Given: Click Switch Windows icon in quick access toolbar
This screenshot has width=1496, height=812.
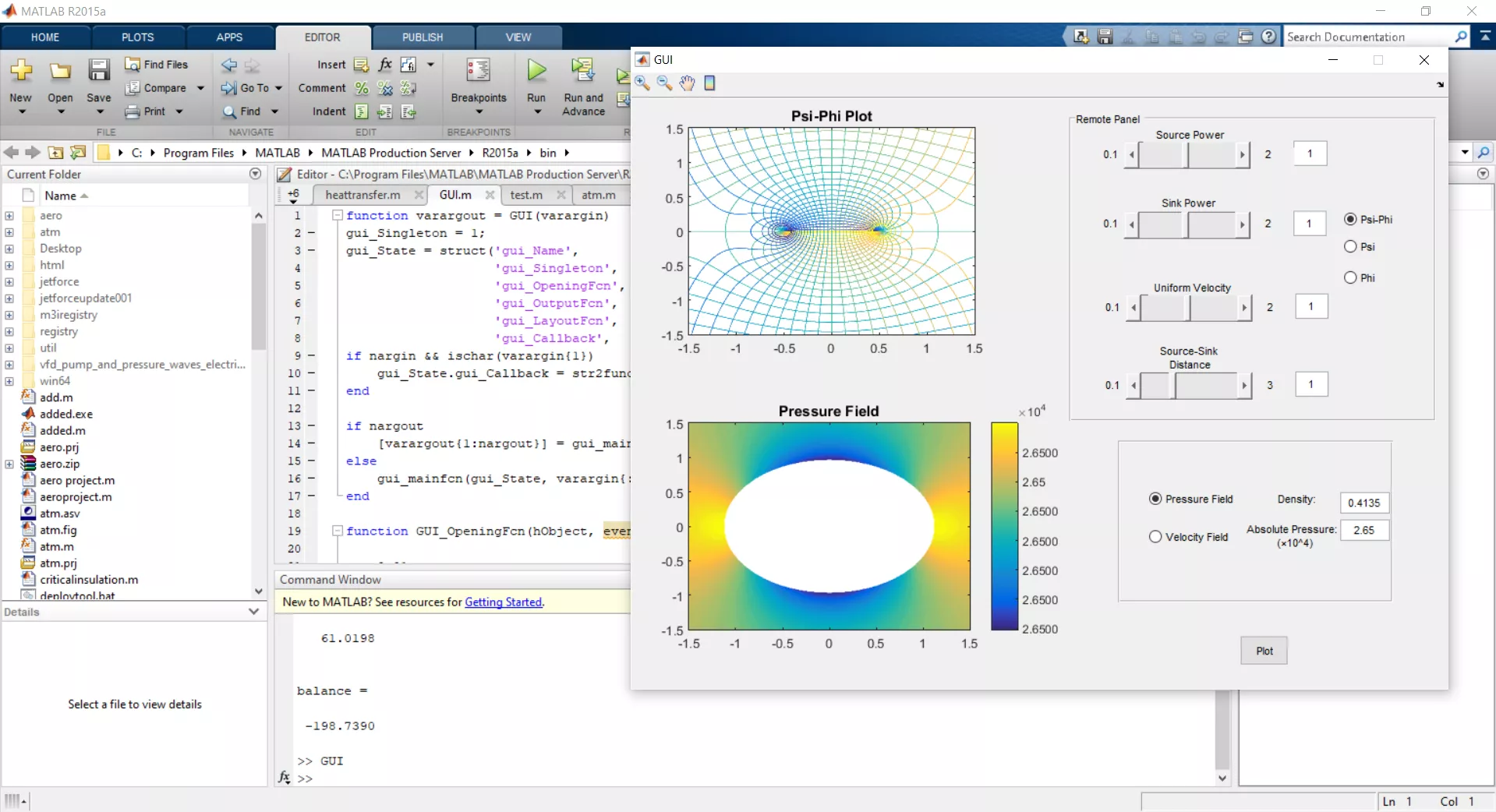Looking at the screenshot, I should (x=1246, y=37).
